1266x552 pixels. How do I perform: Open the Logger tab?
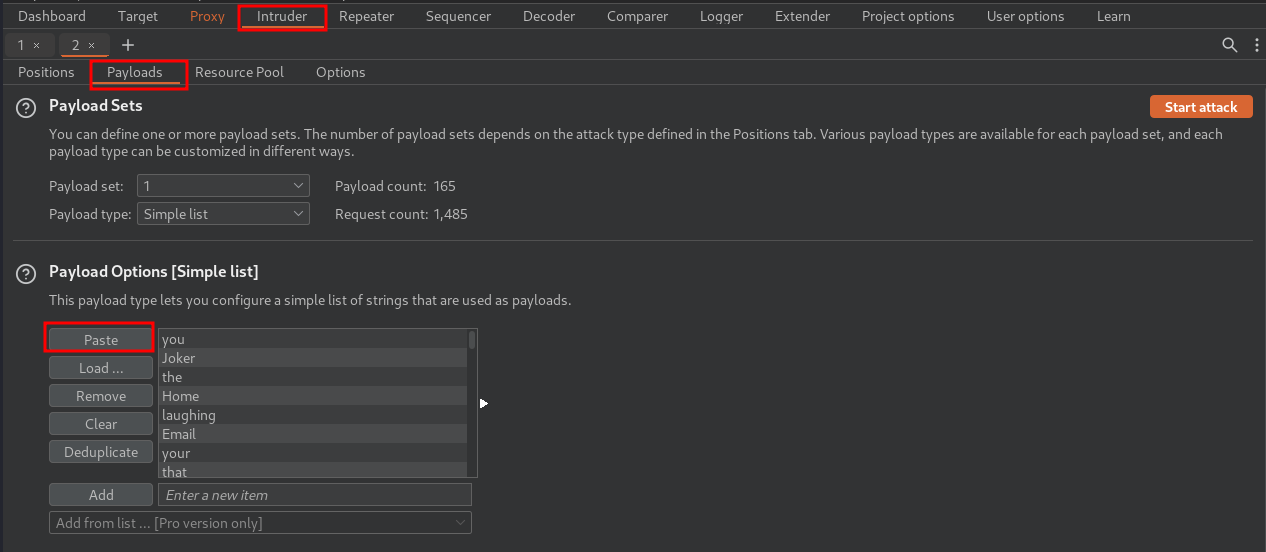pos(721,16)
